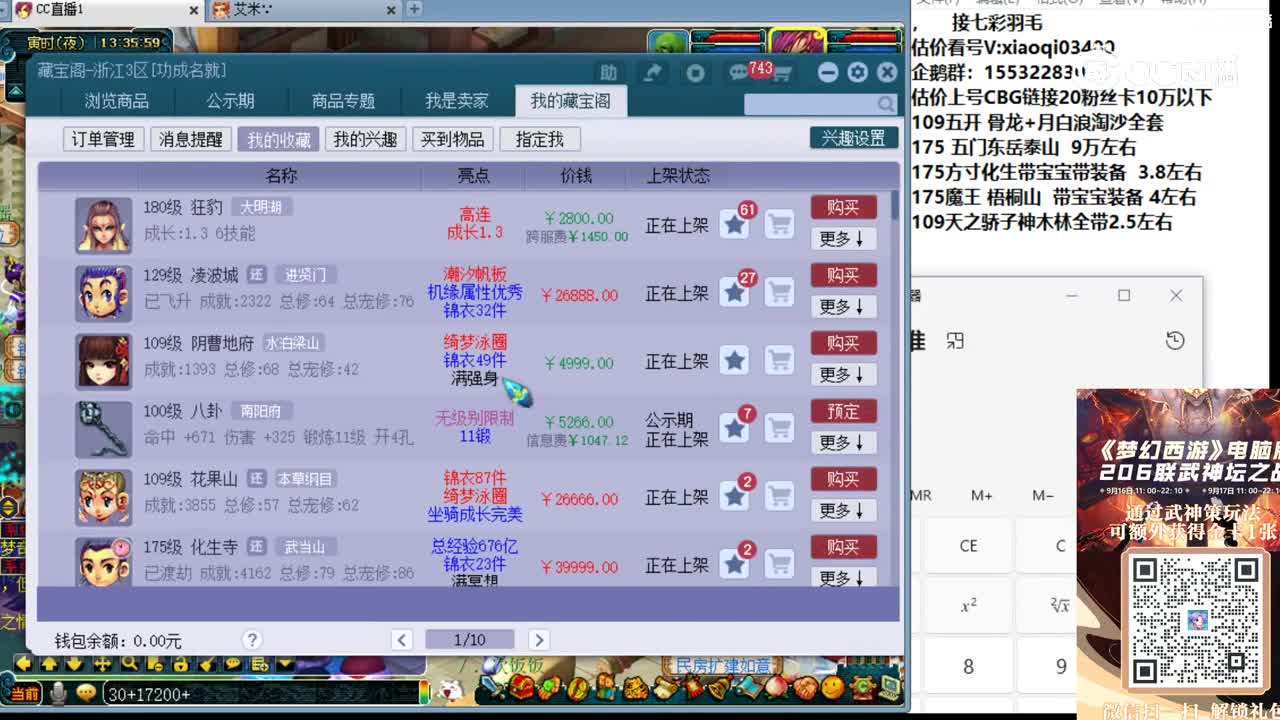
Task: Expand 更多 menu for 175级 化生寺
Action: pyautogui.click(x=843, y=578)
